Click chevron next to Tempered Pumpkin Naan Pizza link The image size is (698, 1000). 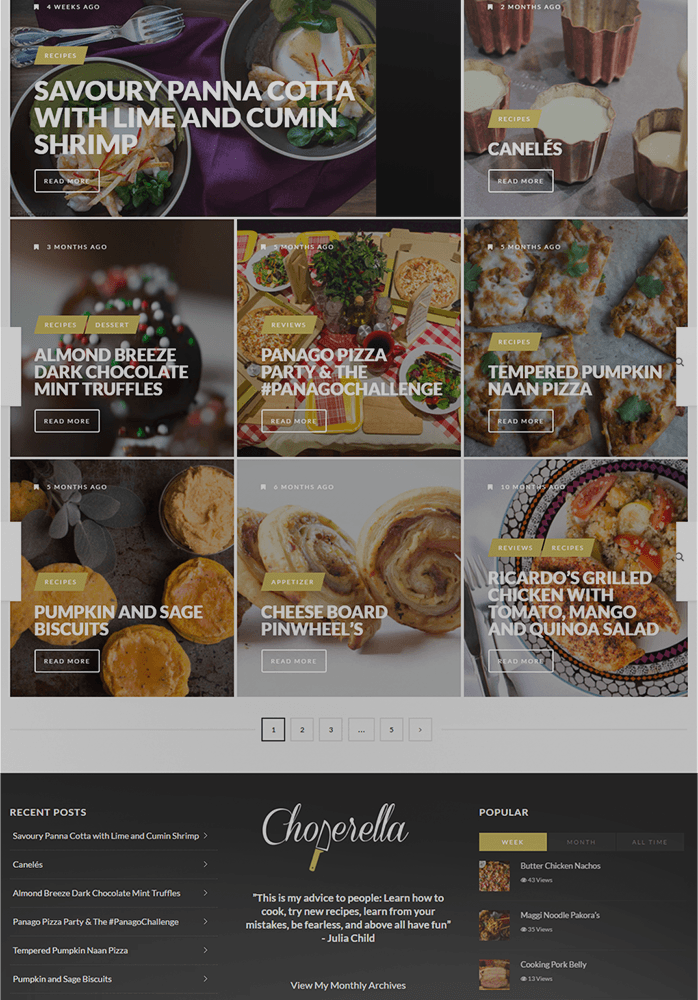coord(205,950)
